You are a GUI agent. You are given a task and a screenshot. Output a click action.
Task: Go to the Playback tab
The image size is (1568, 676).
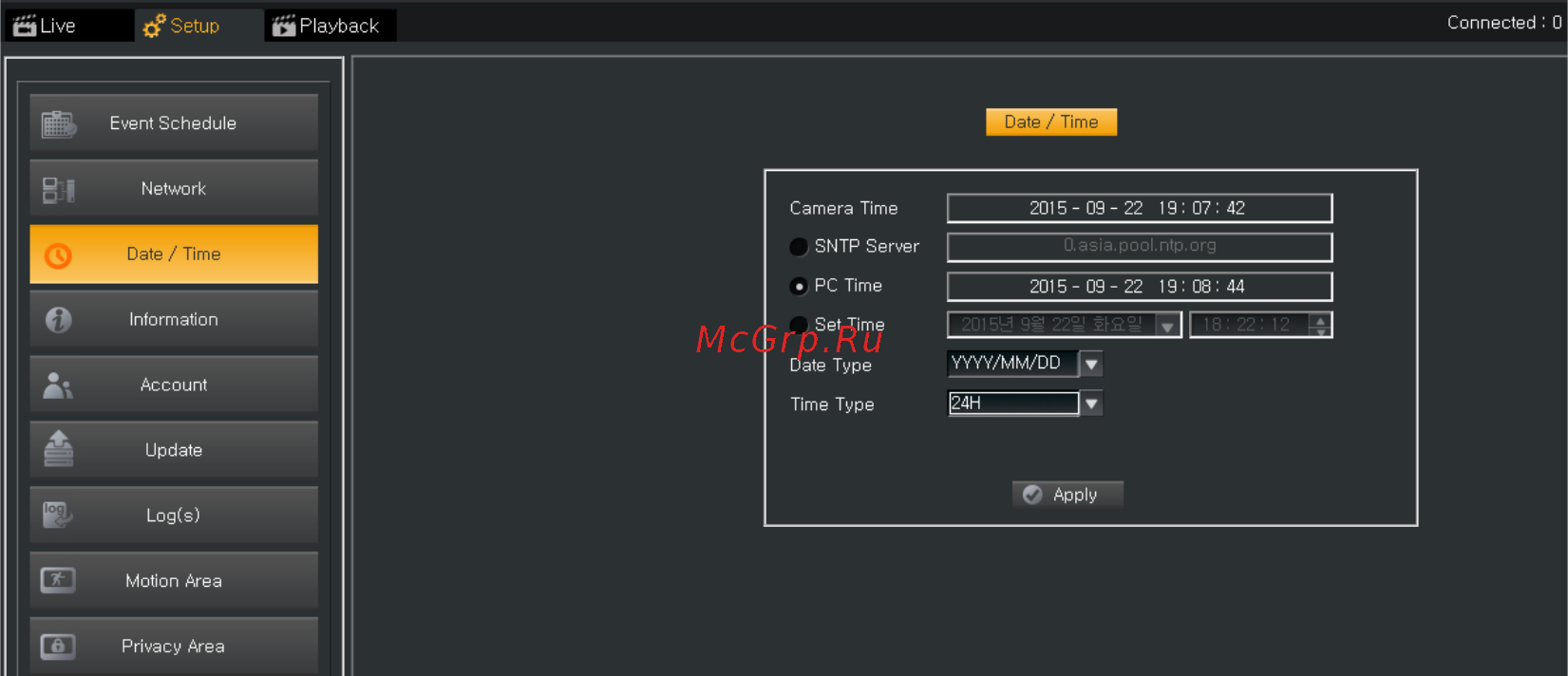[x=330, y=26]
